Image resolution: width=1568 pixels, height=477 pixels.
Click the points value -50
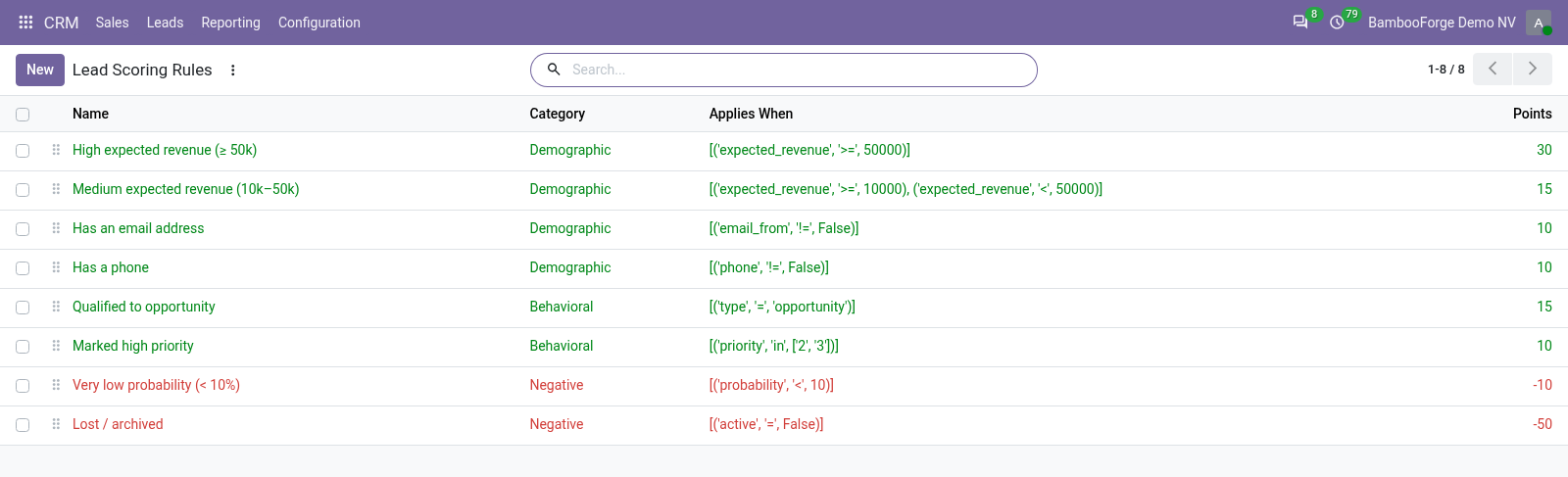tap(1543, 424)
